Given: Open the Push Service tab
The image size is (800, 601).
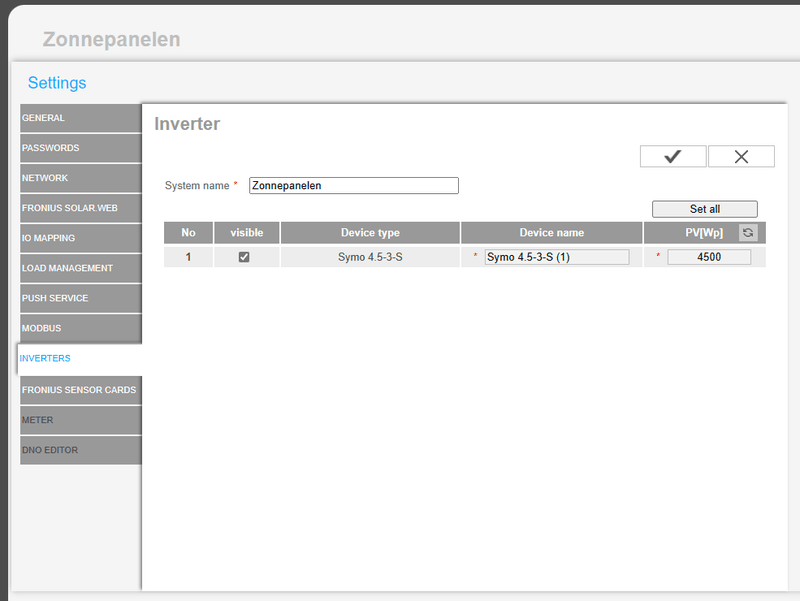Looking at the screenshot, I should (x=81, y=298).
